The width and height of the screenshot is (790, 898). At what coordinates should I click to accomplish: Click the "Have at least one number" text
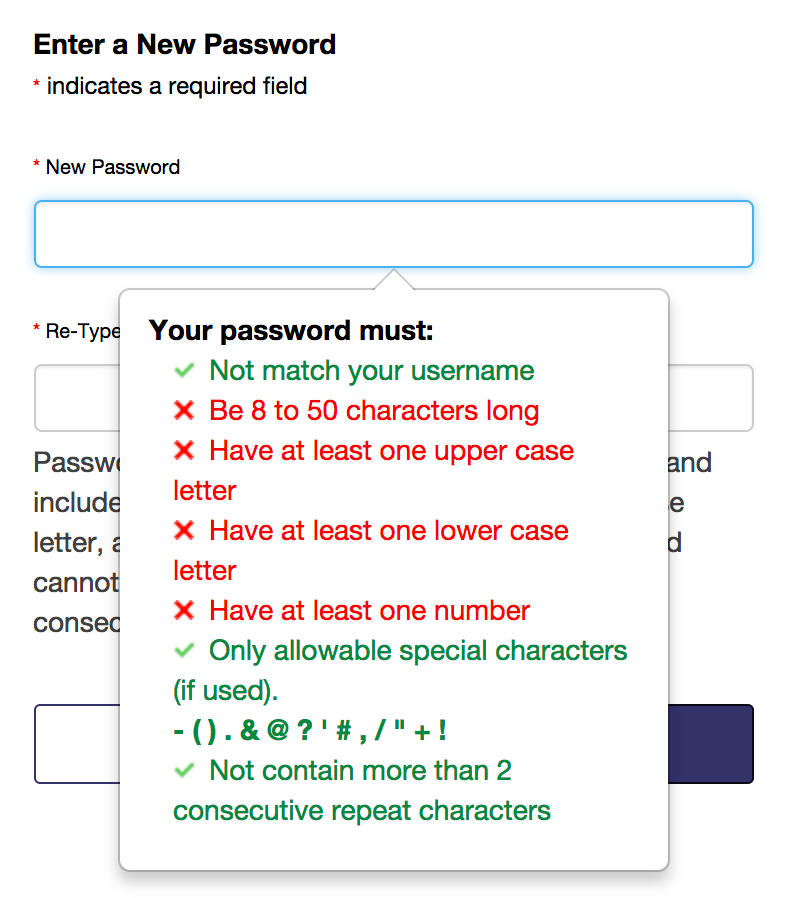[369, 611]
